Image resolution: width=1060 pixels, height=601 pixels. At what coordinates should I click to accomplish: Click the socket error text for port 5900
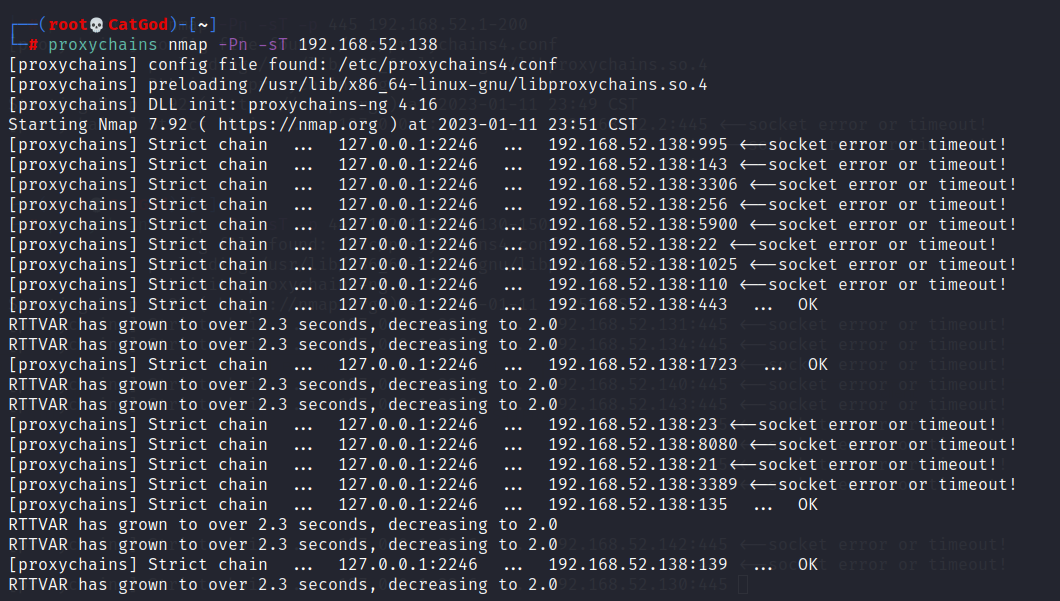(x=897, y=225)
